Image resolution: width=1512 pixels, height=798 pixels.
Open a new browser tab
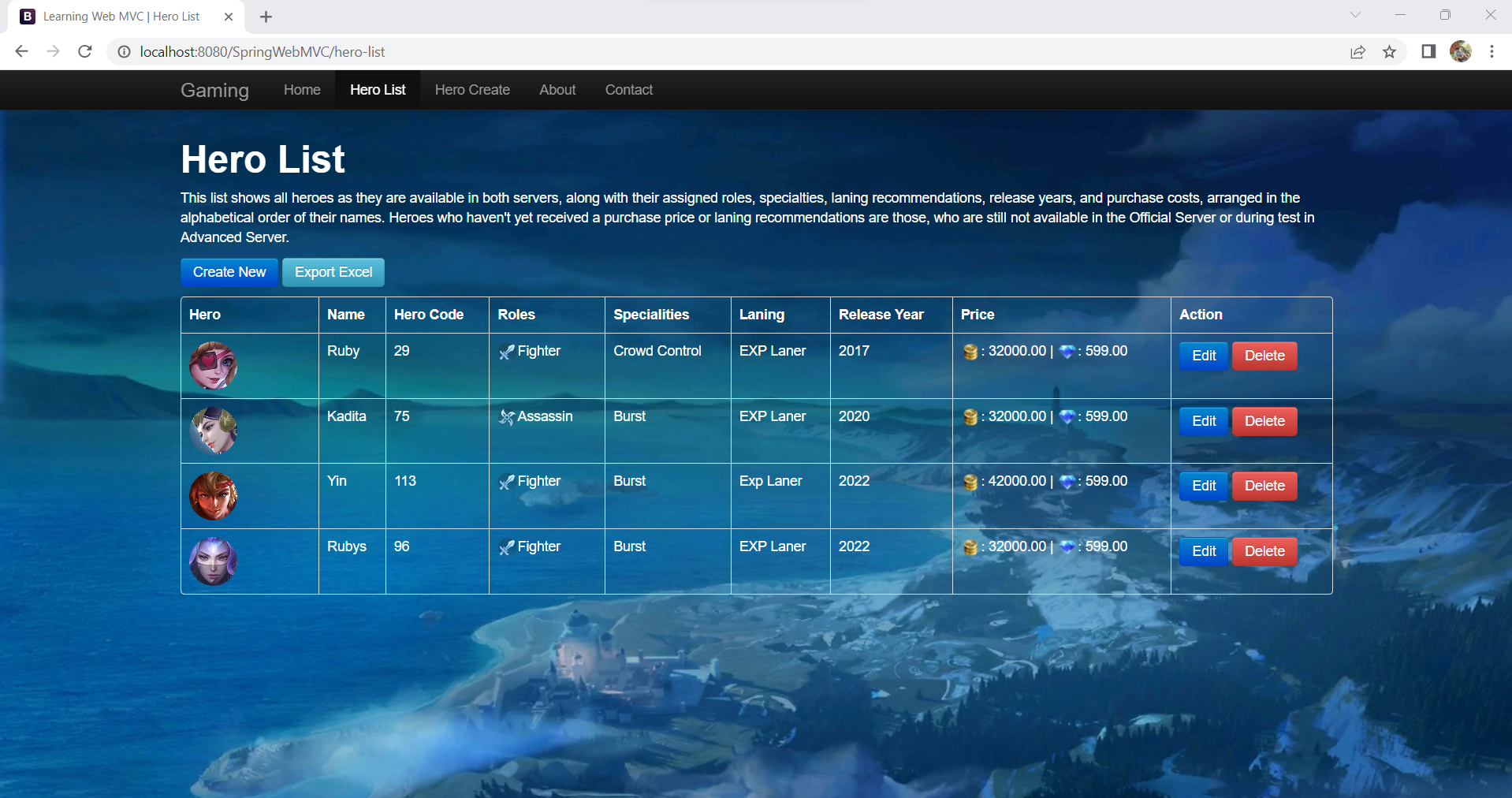coord(266,17)
